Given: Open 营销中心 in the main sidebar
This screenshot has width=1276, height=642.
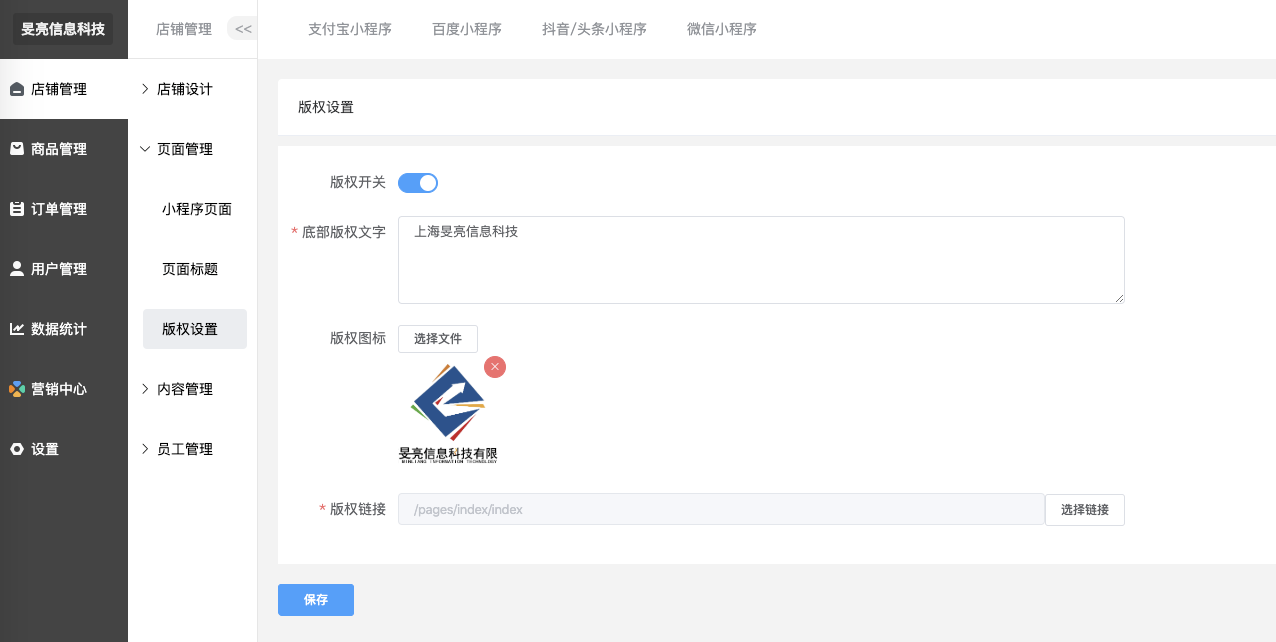Looking at the screenshot, I should point(64,389).
